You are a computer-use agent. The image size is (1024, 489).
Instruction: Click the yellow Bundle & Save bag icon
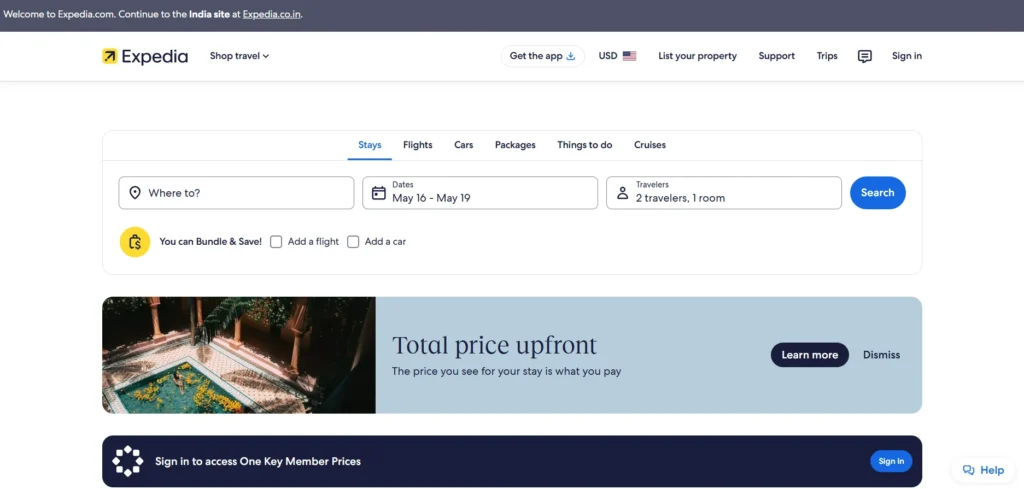(x=135, y=242)
